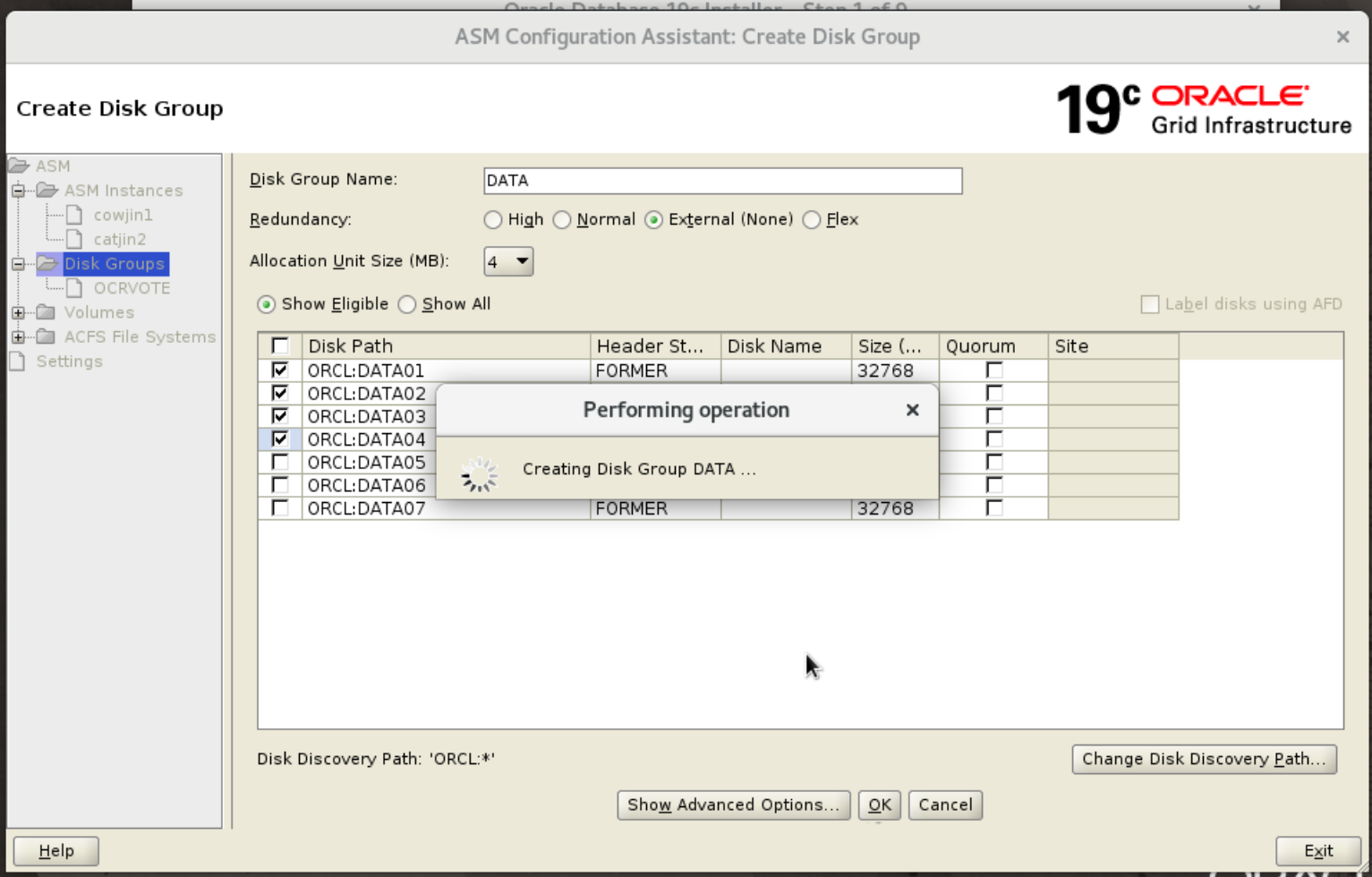This screenshot has width=1372, height=877.
Task: Click the Exit button
Action: coord(1318,851)
